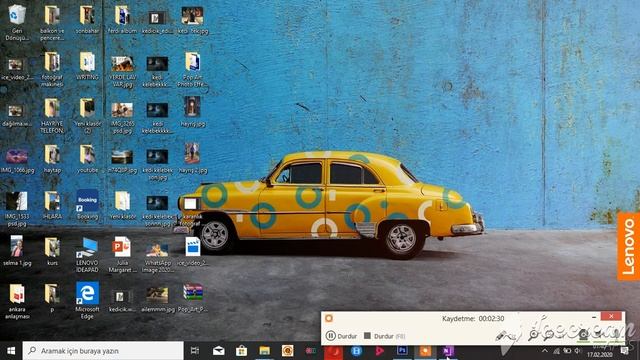
Task: Open the Windows Start menu
Action: coord(11,351)
